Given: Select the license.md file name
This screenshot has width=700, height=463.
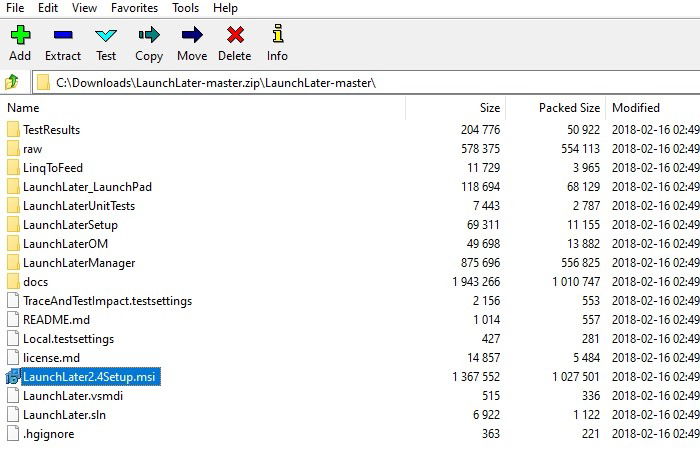Looking at the screenshot, I should point(51,358).
